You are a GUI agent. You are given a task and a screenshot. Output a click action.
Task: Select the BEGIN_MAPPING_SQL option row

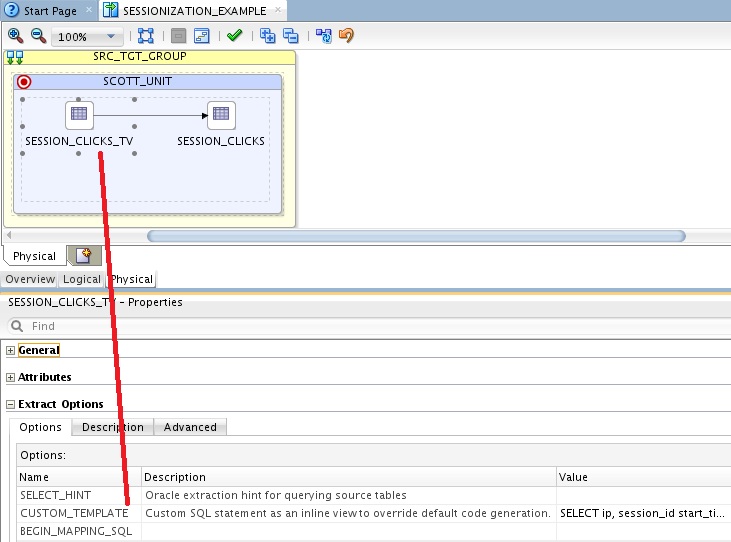click(374, 531)
